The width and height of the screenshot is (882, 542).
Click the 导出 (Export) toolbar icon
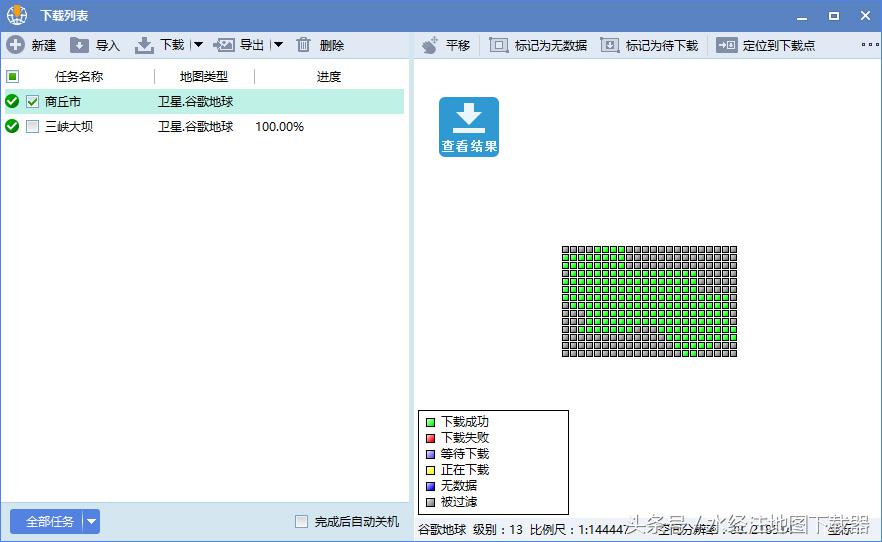[224, 45]
